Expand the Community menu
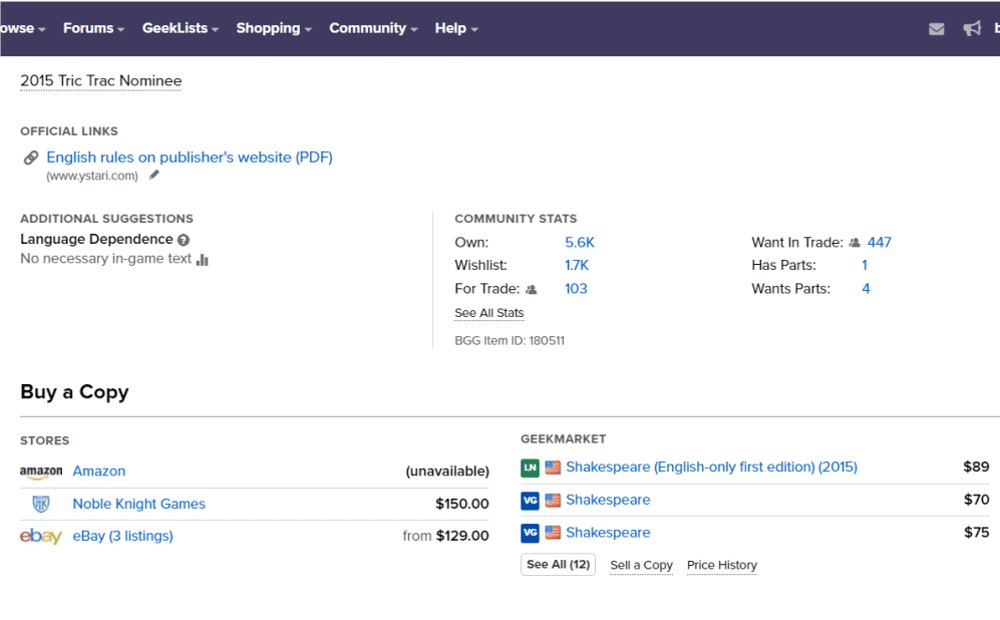Viewport: 1000px width, 620px height. click(373, 28)
